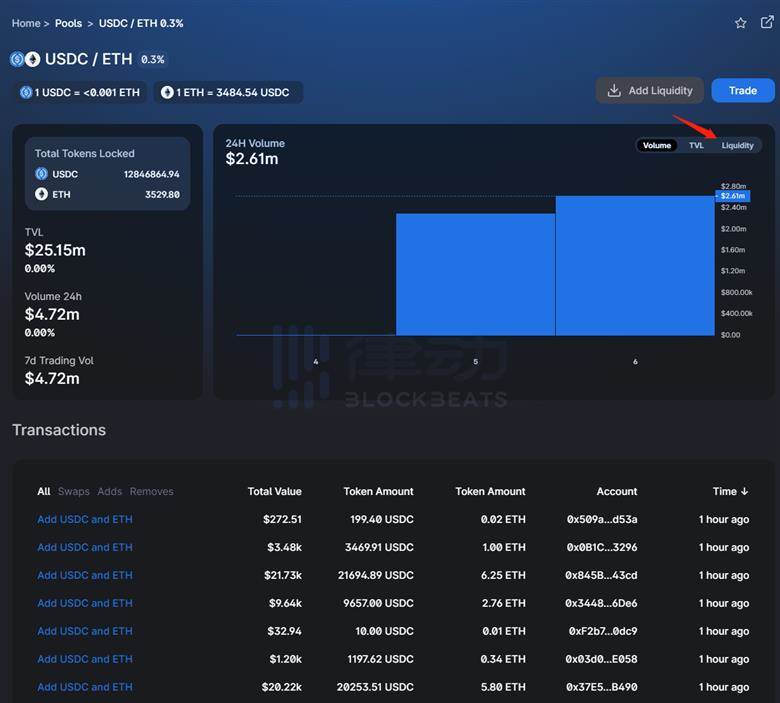
Task: Sort by Account column header
Action: click(617, 492)
